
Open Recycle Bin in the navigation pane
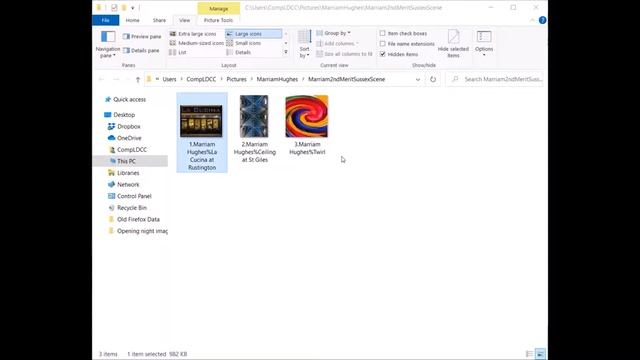(x=127, y=208)
